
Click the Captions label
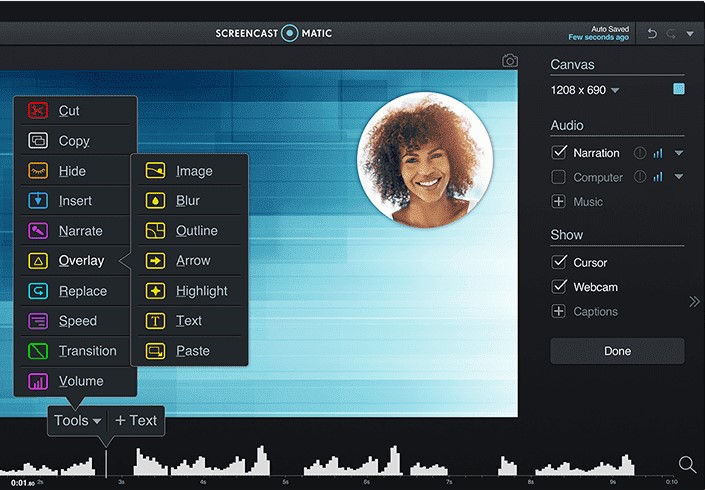click(x=595, y=312)
